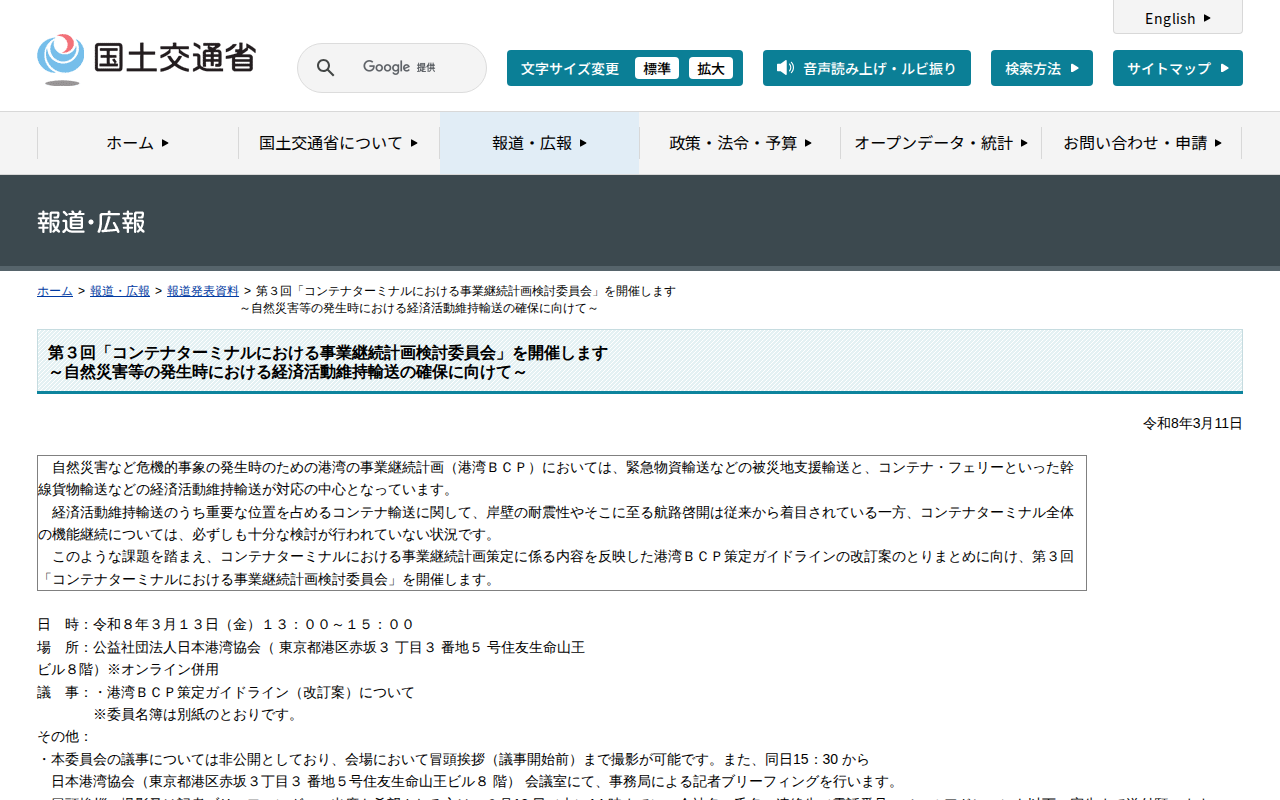Click the arrow icon on 検索方法 button

(1074, 68)
